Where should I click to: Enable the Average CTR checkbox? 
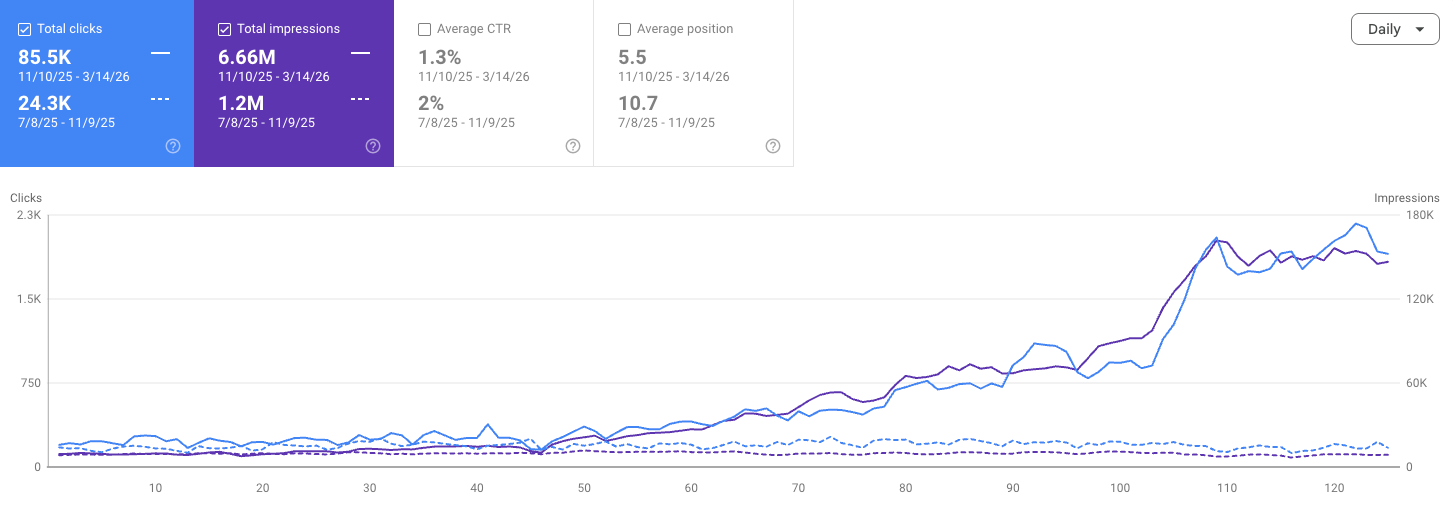point(425,29)
